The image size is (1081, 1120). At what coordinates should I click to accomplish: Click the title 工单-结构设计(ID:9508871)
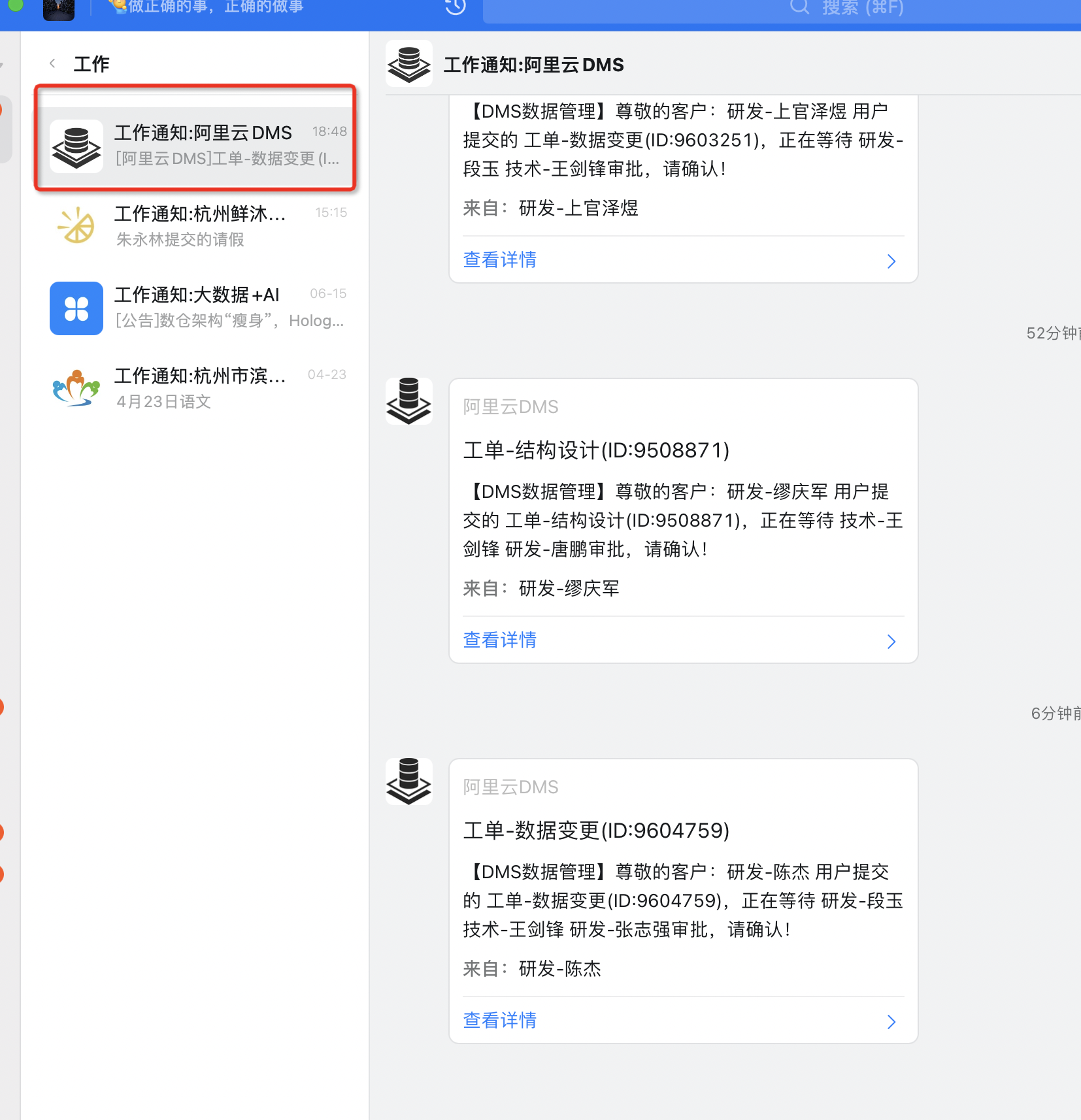tap(597, 450)
